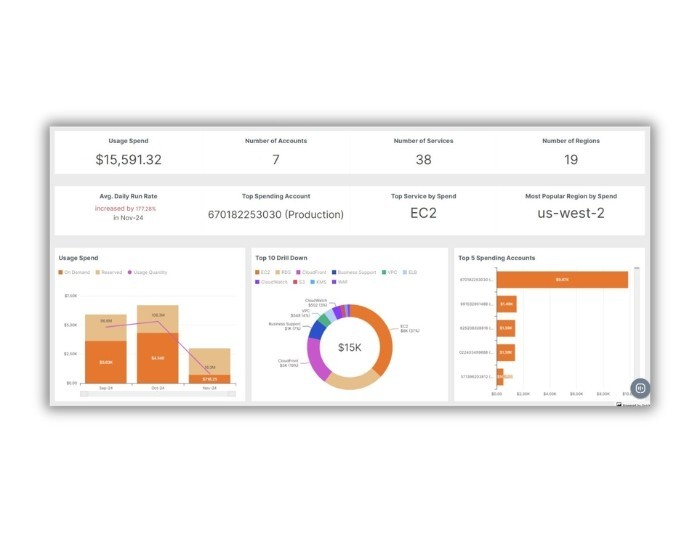Image resolution: width=700 pixels, height=552 pixels.
Task: Select the CloudWatch legend item
Action: (x=271, y=282)
